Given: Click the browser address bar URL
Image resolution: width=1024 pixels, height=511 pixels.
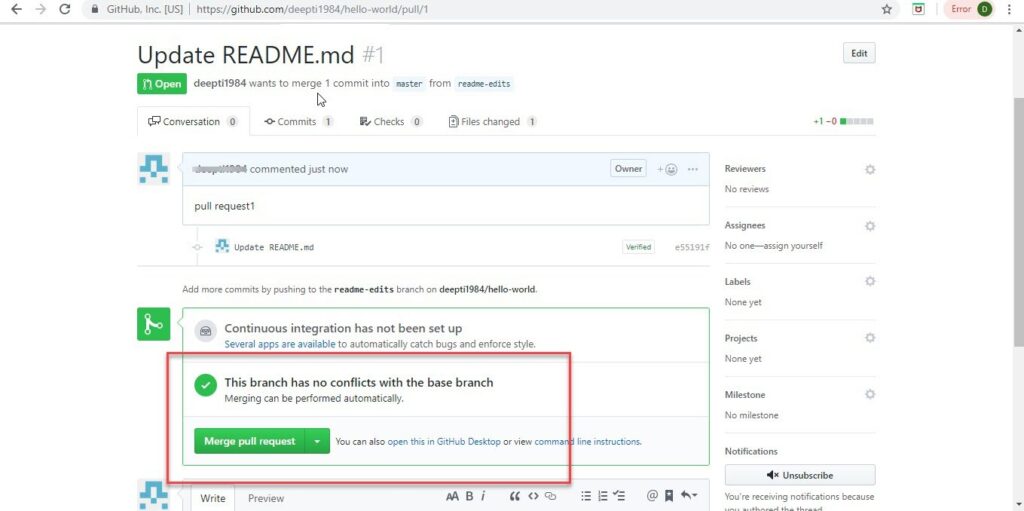Looking at the screenshot, I should click(312, 10).
